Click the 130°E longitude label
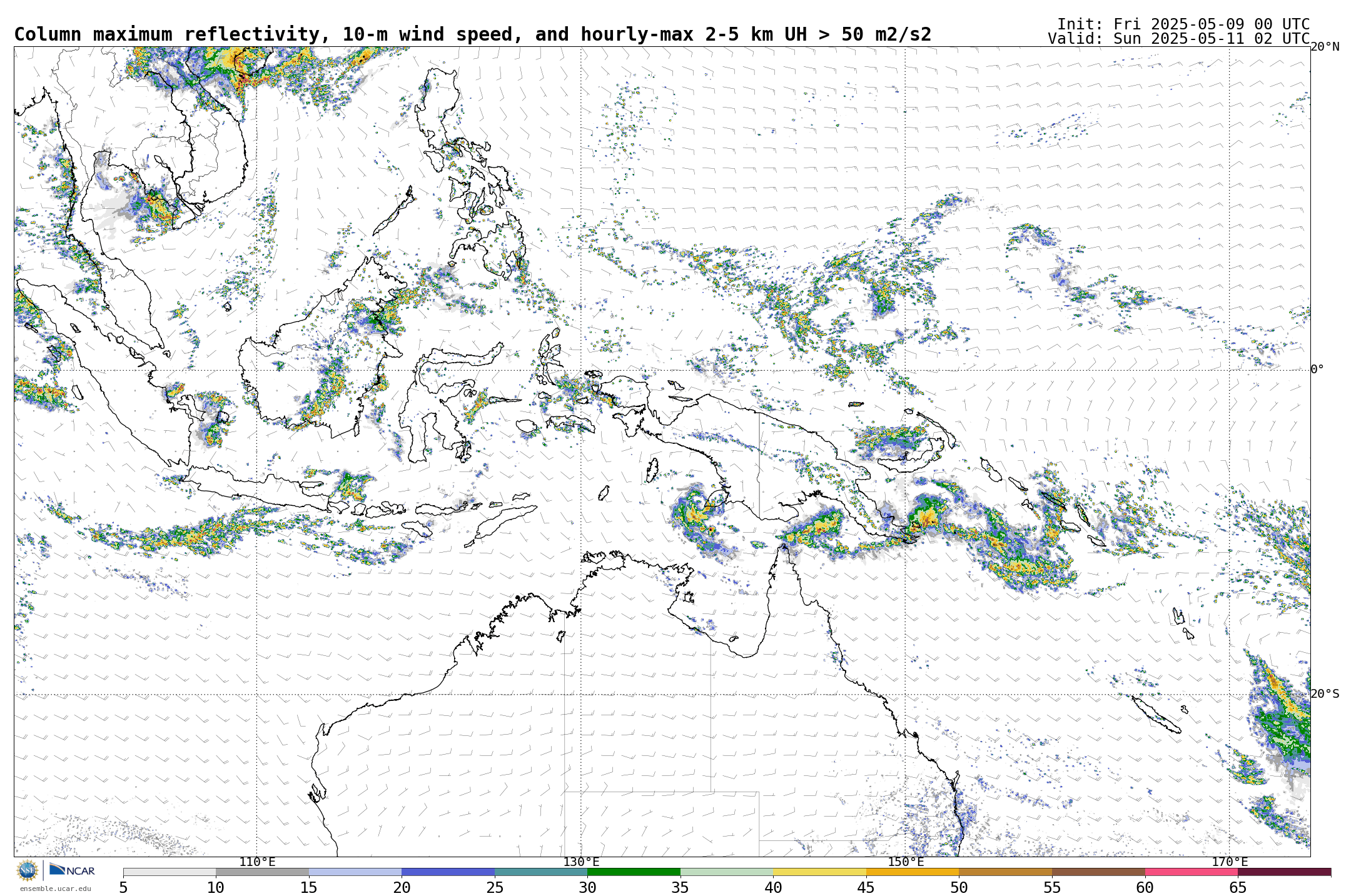This screenshot has width=1351, height=896. (581, 862)
